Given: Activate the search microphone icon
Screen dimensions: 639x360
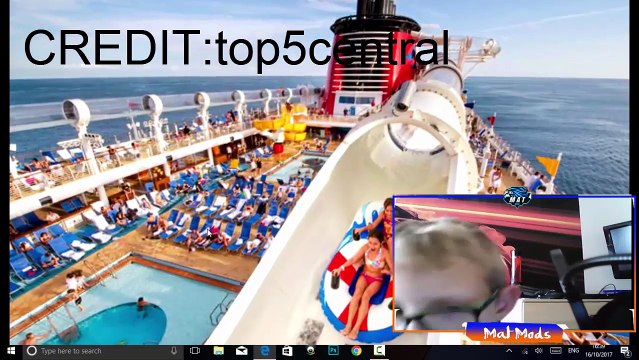Looking at the screenshot, I should pos(174,351).
